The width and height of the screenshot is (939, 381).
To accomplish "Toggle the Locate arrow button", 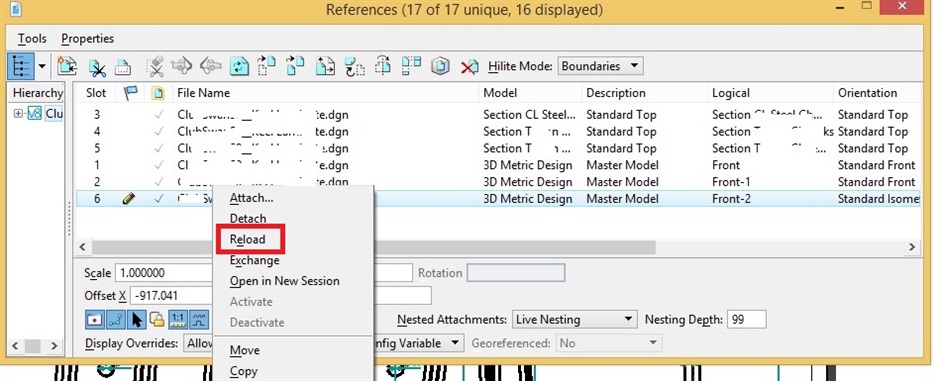I will [x=137, y=320].
